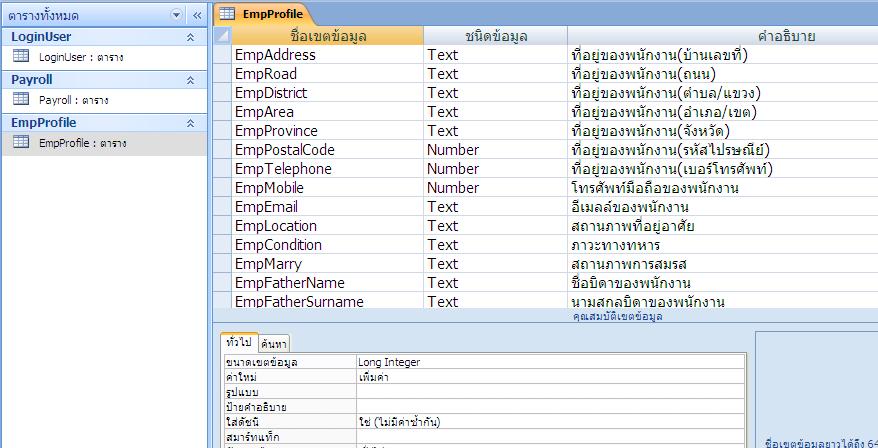
Task: Click the LoginUser table icon
Action: (x=21, y=57)
